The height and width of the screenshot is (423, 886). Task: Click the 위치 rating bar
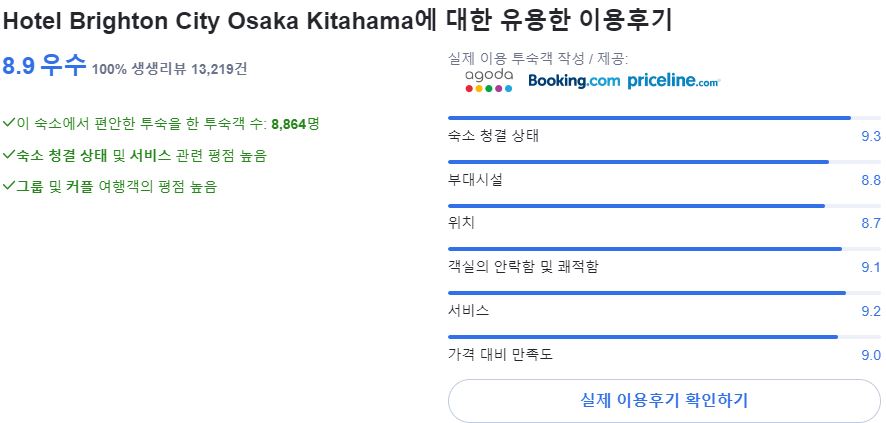664,206
